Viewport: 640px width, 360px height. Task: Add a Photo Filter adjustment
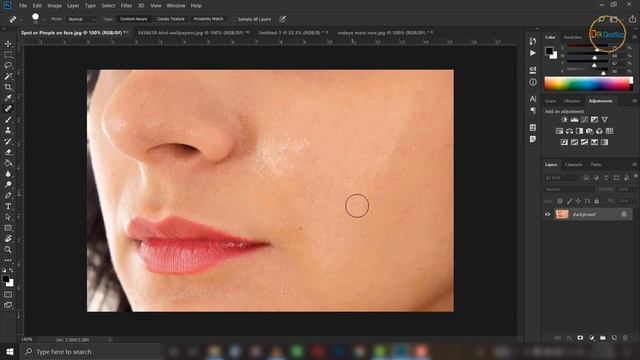pyautogui.click(x=589, y=131)
